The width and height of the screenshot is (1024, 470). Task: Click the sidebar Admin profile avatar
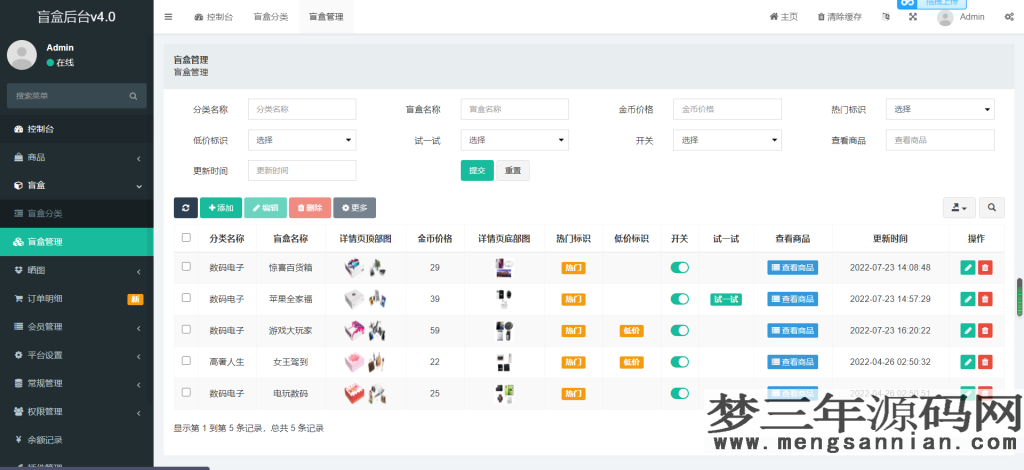coord(22,55)
